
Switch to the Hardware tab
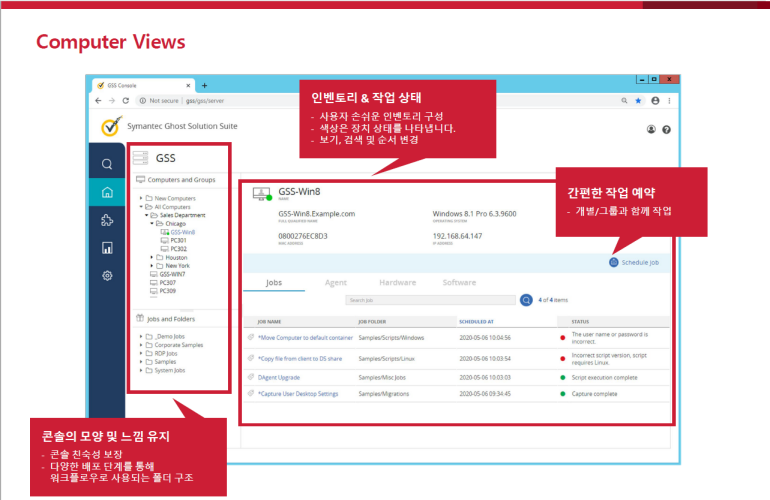pos(397,283)
